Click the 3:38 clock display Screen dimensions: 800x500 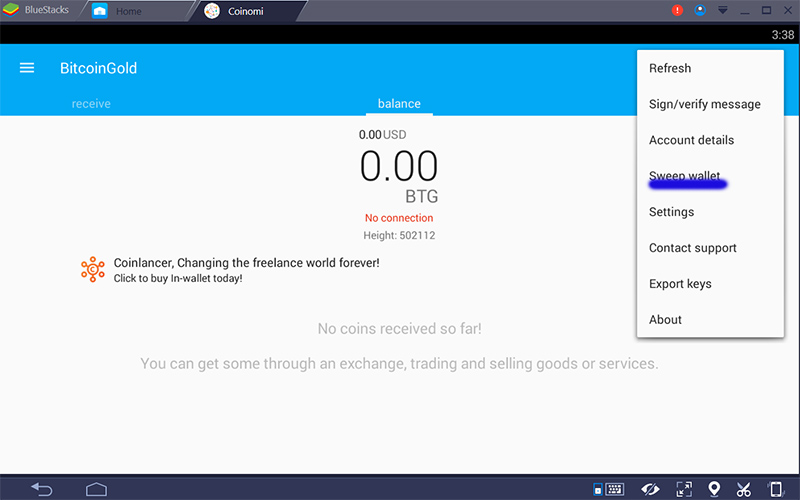[783, 35]
